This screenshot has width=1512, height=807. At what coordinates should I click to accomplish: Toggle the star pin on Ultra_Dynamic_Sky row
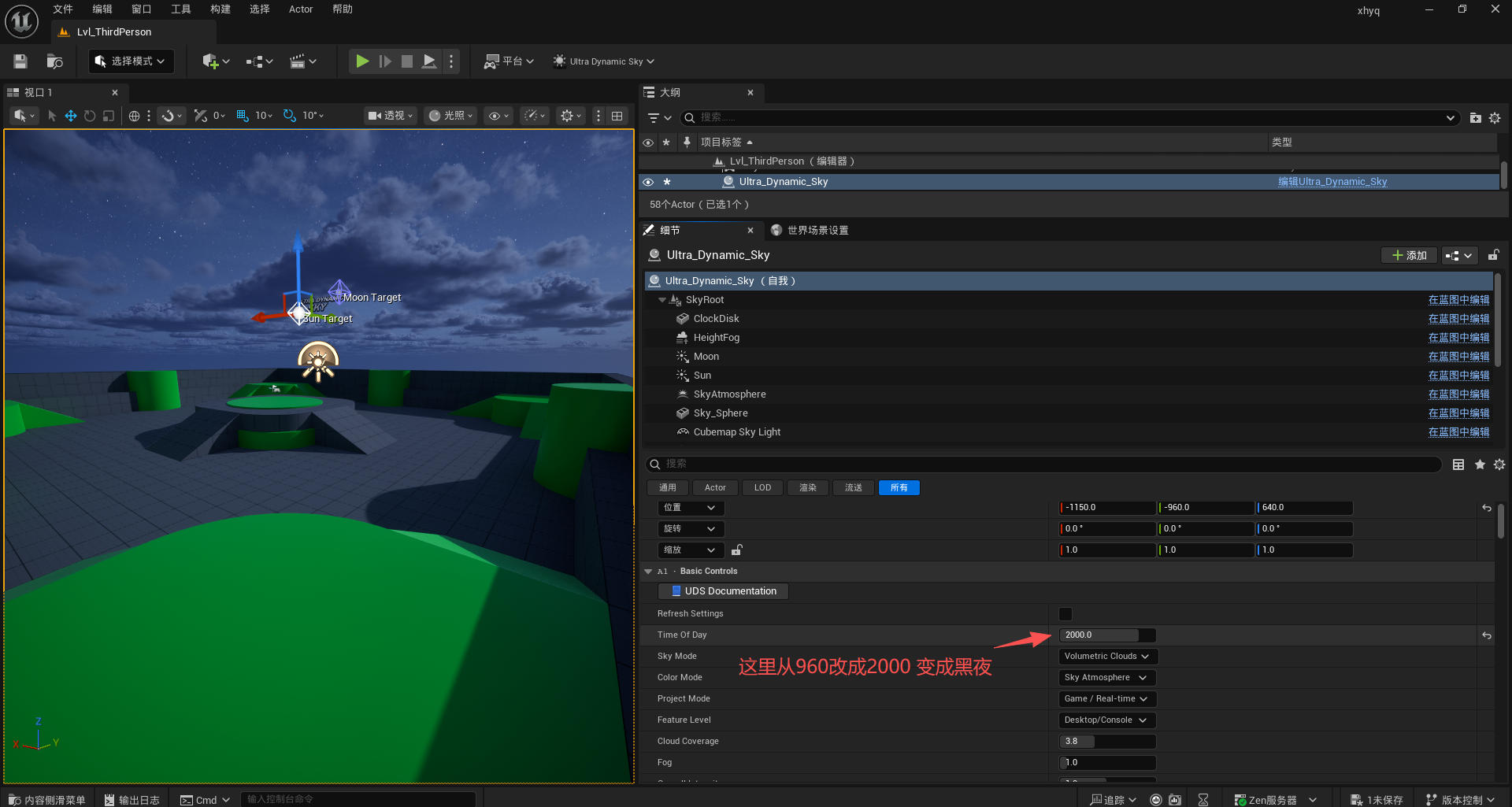667,182
